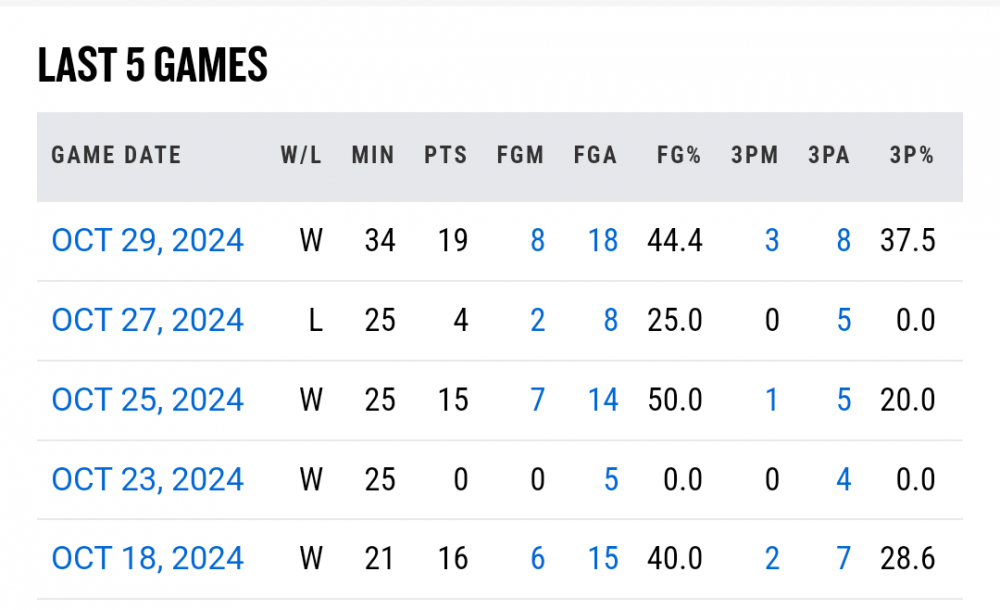1000x610 pixels.
Task: Open the Oct 23, 2024 game link
Action: pyautogui.click(x=148, y=479)
